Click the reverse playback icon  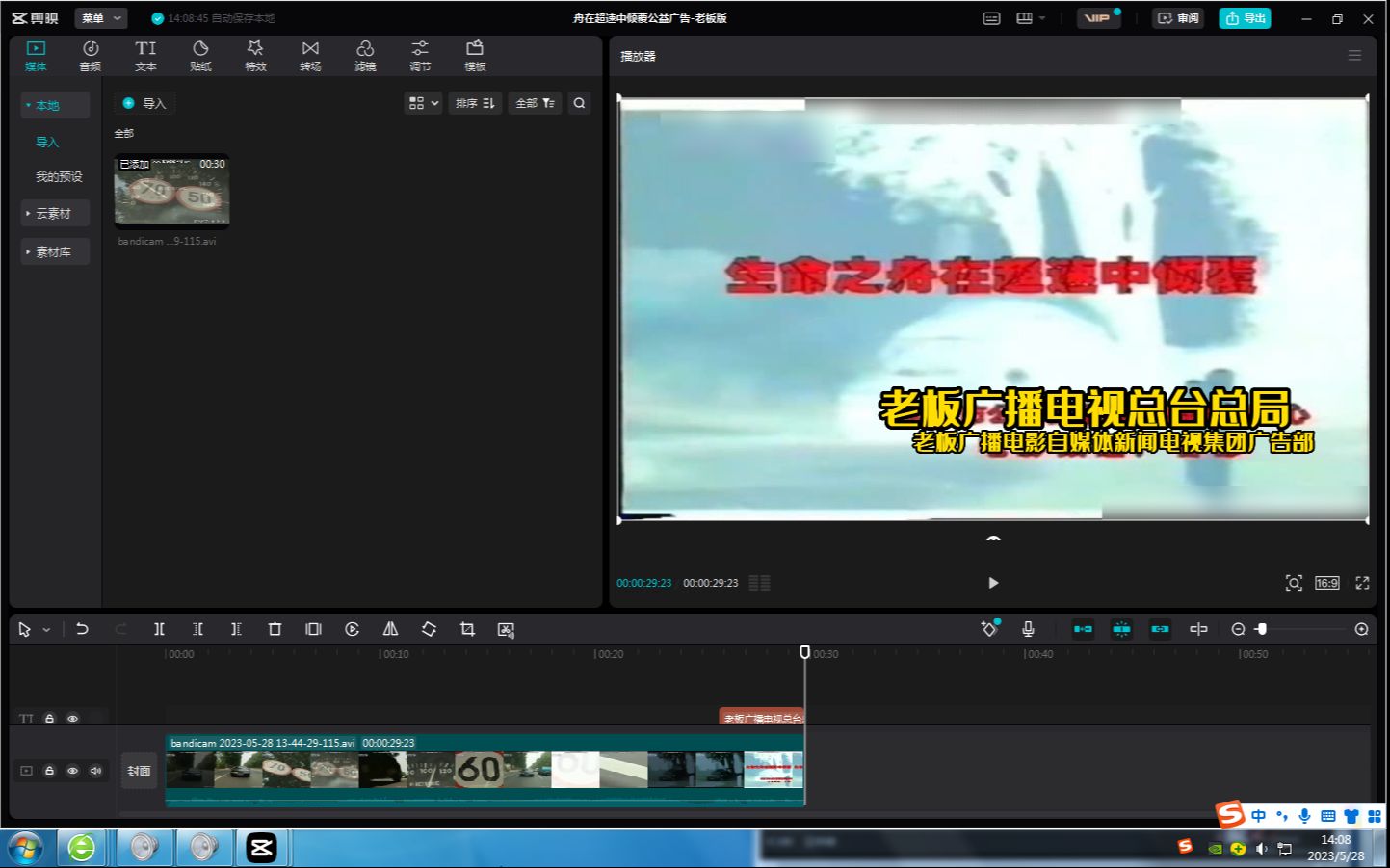(352, 629)
